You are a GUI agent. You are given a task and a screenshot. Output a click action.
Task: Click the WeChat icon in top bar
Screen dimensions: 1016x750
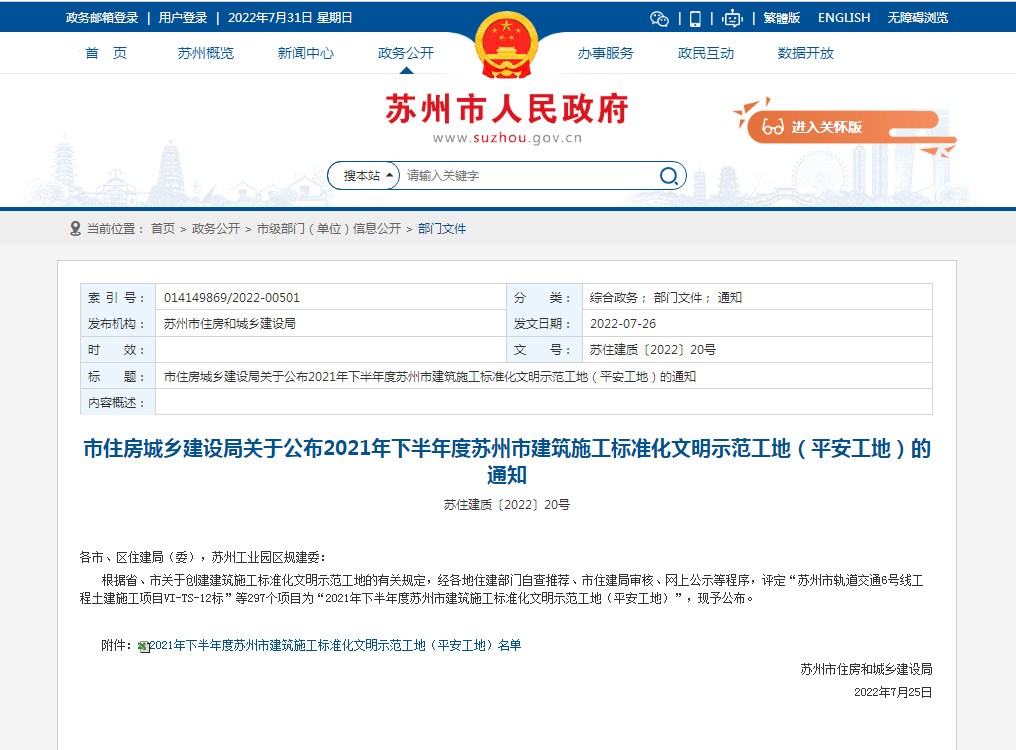659,18
